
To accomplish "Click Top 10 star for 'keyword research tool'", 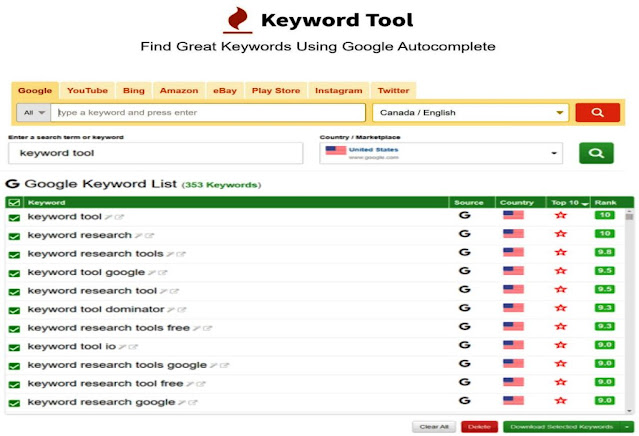I will [561, 289].
